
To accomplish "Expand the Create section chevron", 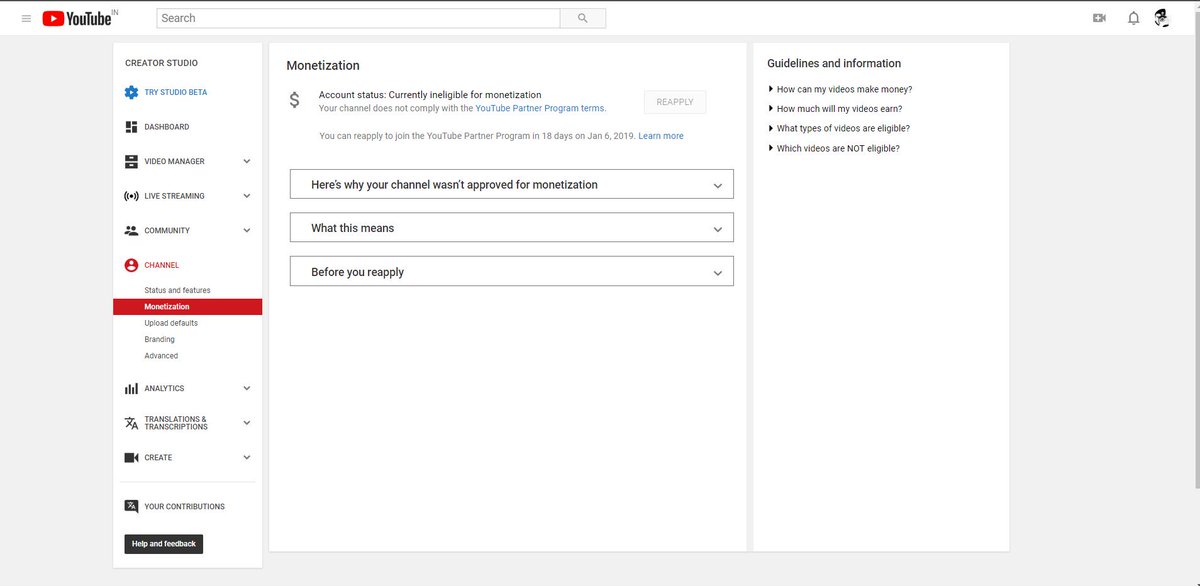I will coord(247,457).
